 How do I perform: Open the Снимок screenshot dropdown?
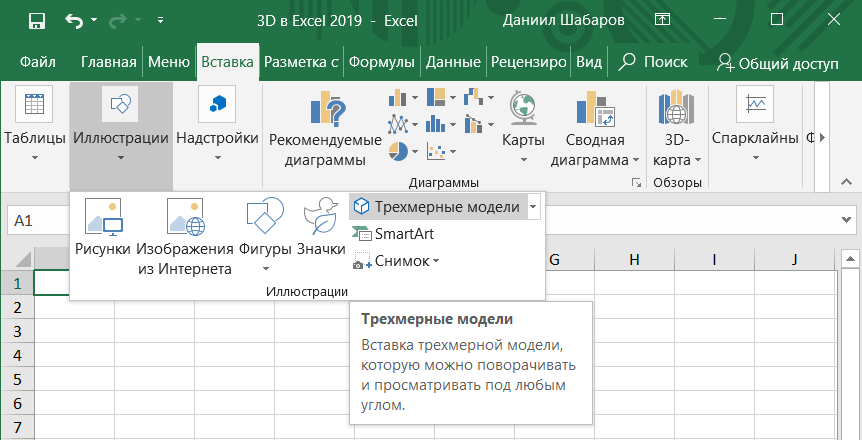pos(396,261)
